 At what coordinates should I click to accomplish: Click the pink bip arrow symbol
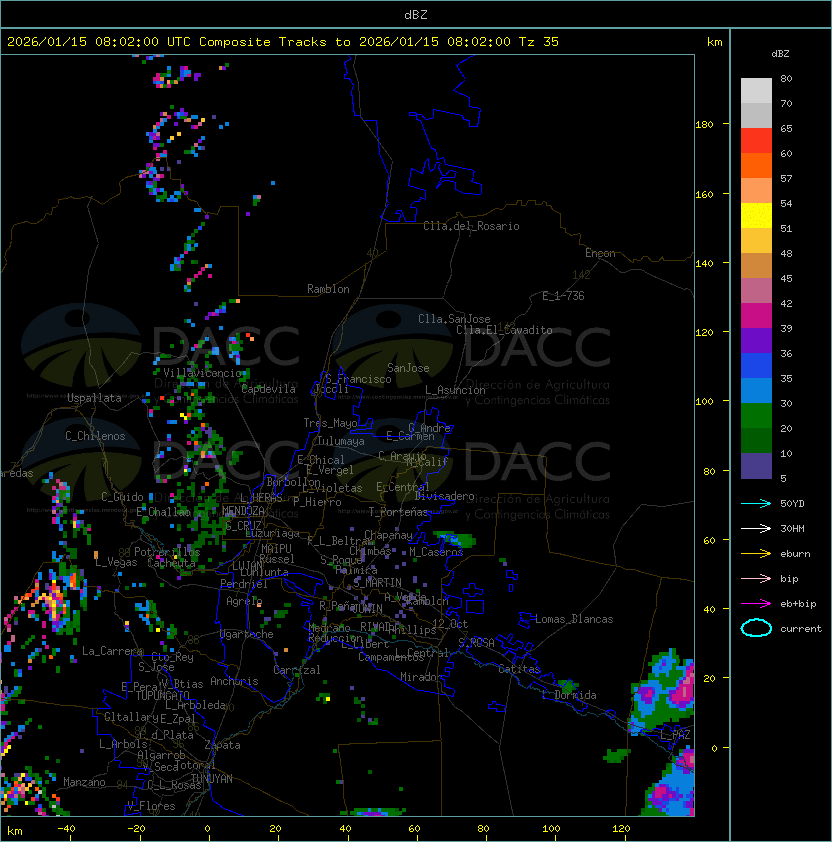click(756, 578)
